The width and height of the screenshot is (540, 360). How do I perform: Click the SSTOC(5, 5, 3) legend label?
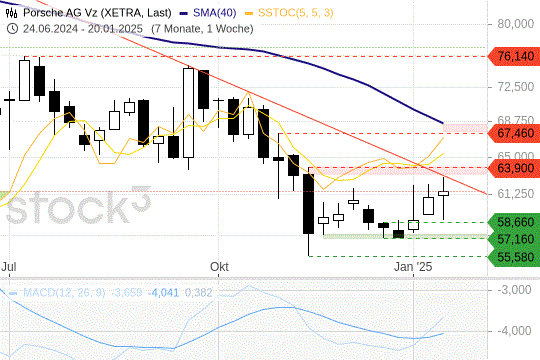[x=295, y=13]
